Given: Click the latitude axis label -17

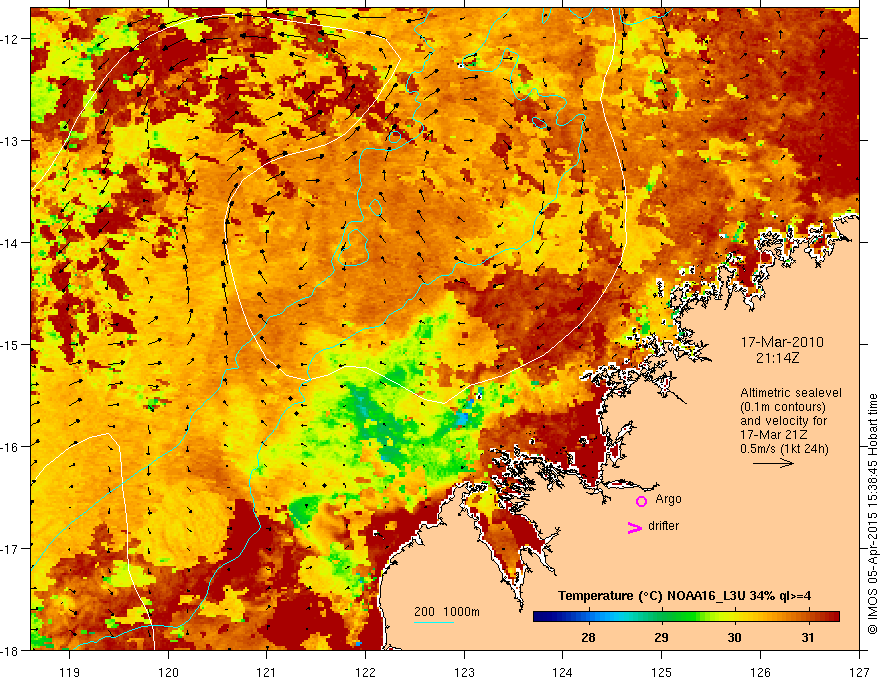Looking at the screenshot, I should tap(11, 549).
